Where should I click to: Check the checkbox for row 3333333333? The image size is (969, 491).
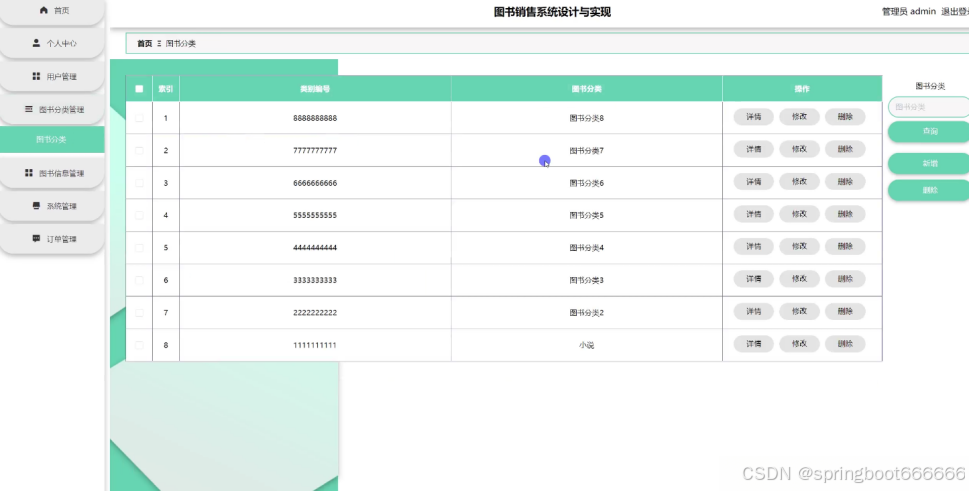[x=139, y=280]
